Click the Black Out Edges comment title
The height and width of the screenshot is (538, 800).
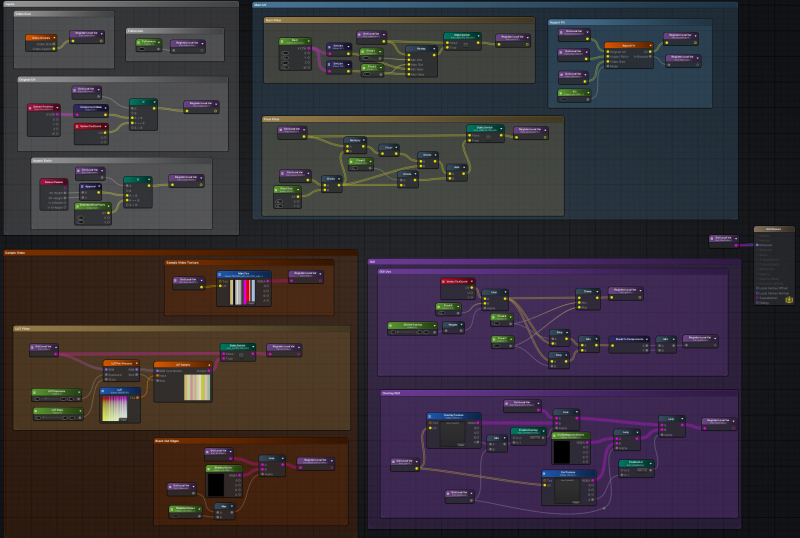[166, 440]
